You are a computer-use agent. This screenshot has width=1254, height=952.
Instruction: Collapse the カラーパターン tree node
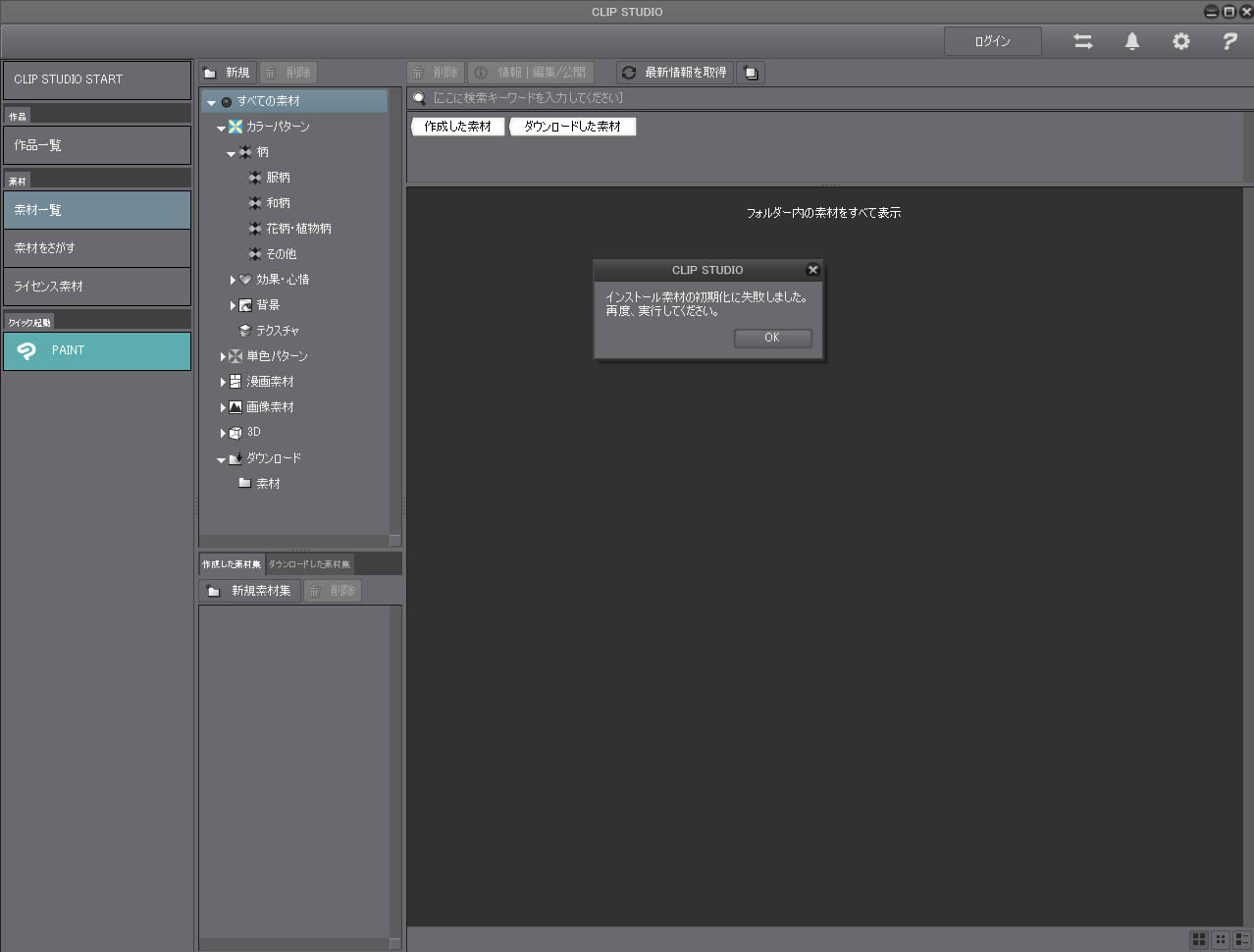222,128
